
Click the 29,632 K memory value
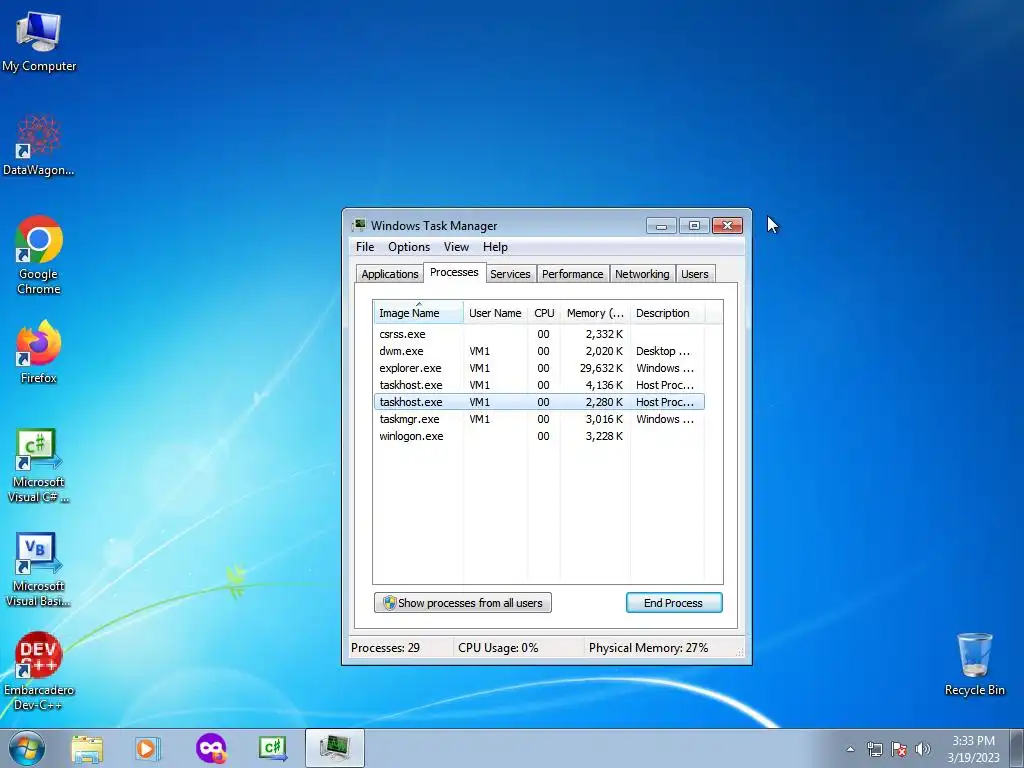[601, 368]
